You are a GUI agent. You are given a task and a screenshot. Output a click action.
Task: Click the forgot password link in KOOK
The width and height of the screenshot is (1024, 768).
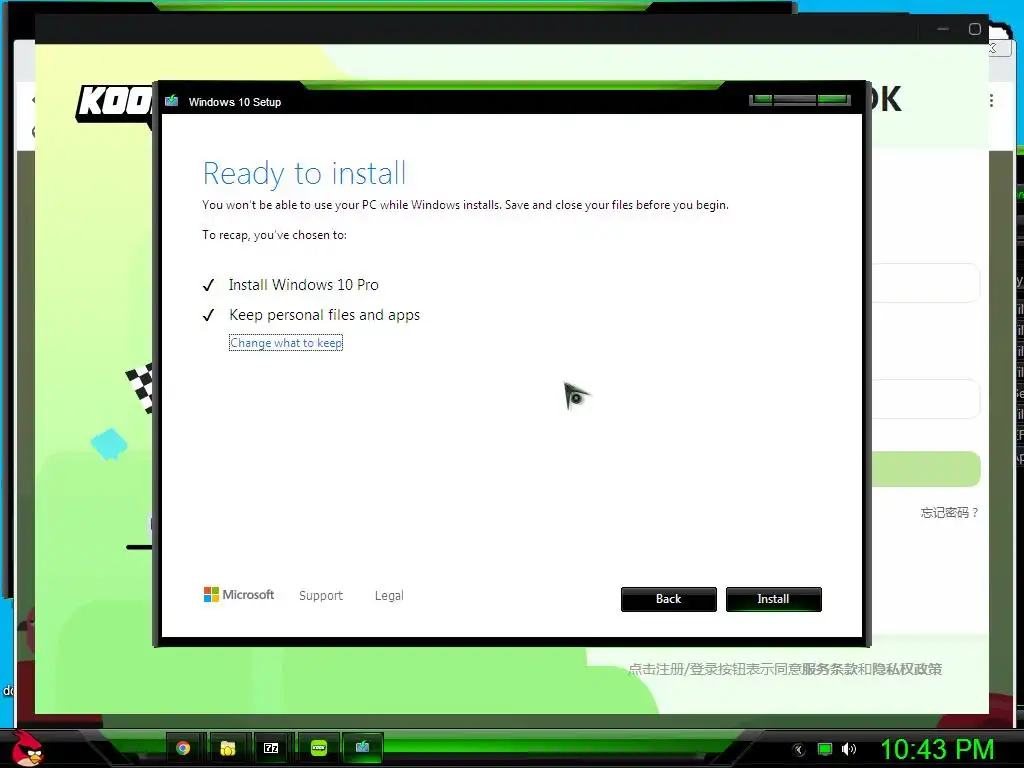[x=950, y=513]
